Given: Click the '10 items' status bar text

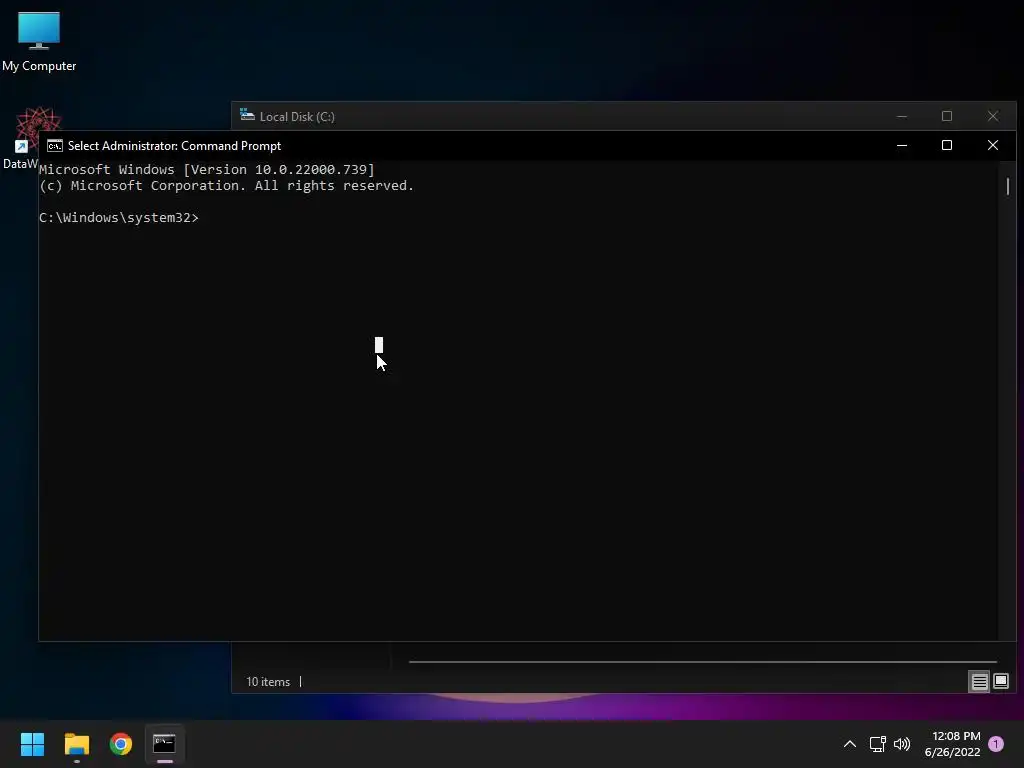Looking at the screenshot, I should click(268, 682).
